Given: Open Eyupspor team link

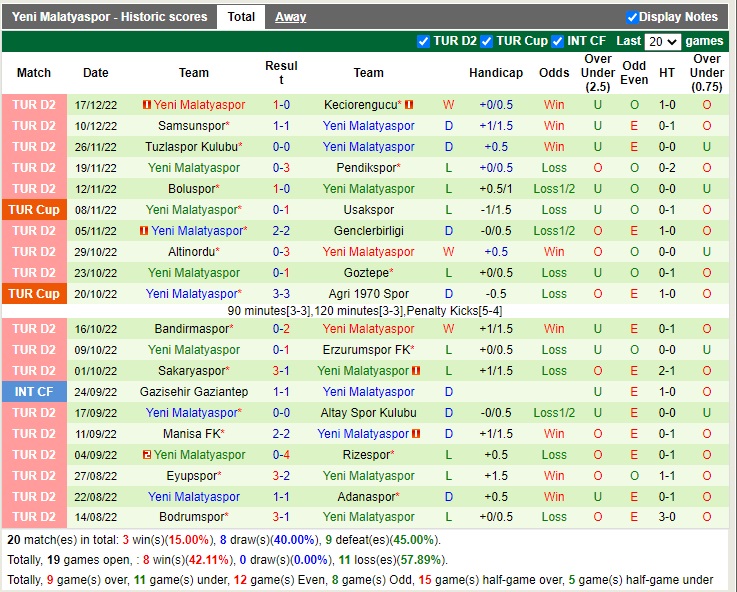Looking at the screenshot, I should click(x=191, y=476).
